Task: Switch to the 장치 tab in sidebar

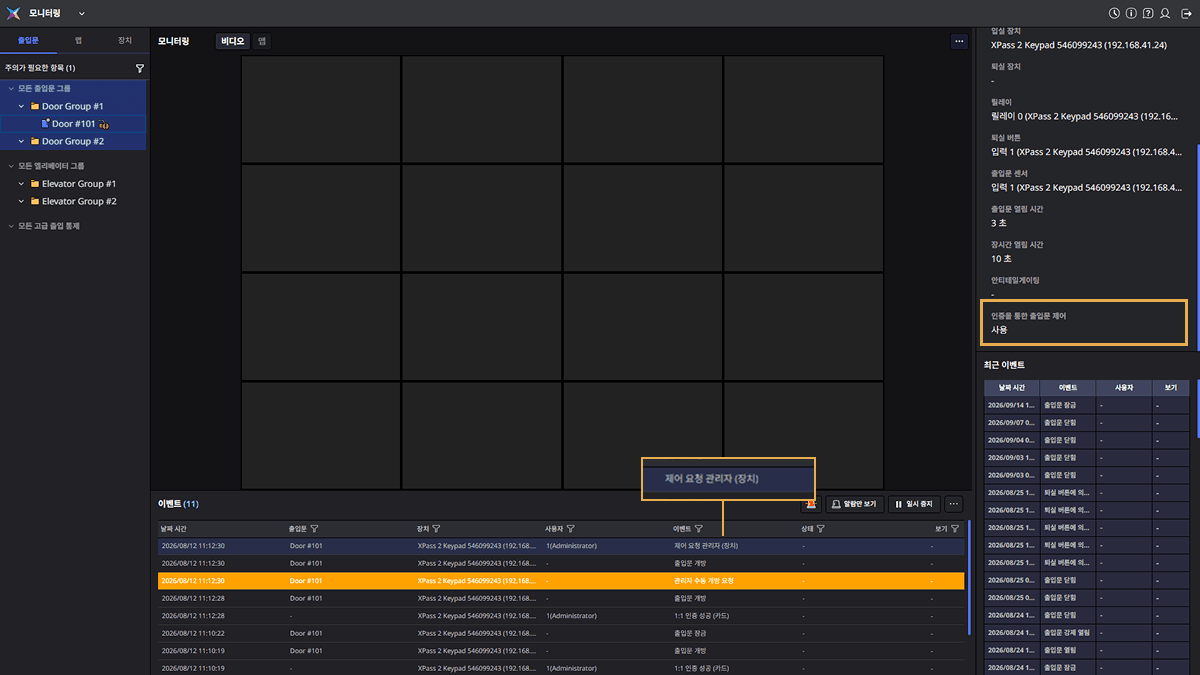Action: click(124, 41)
